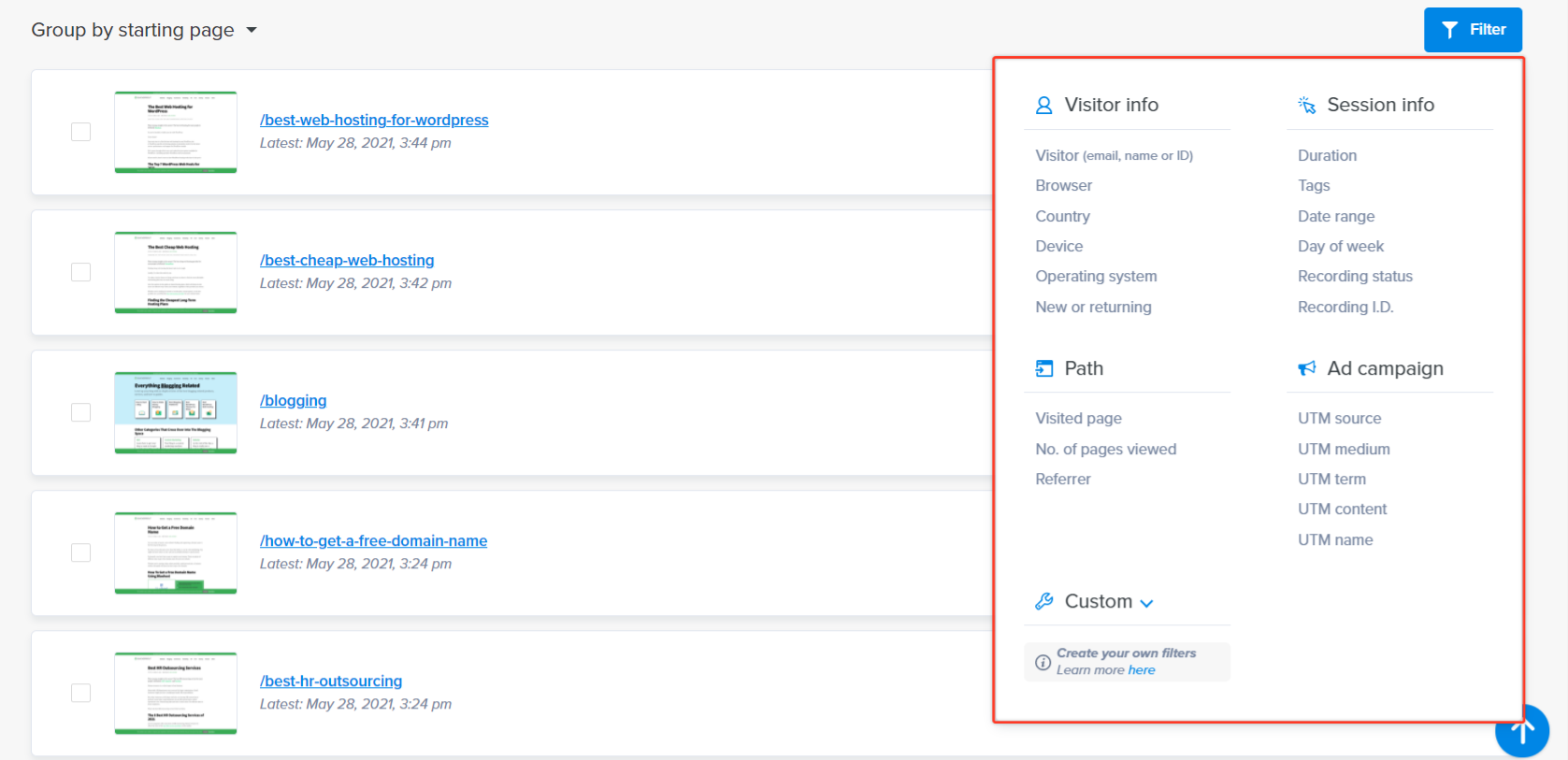Image resolution: width=1568 pixels, height=760 pixels.
Task: Select the Visited page filter
Action: coord(1078,418)
